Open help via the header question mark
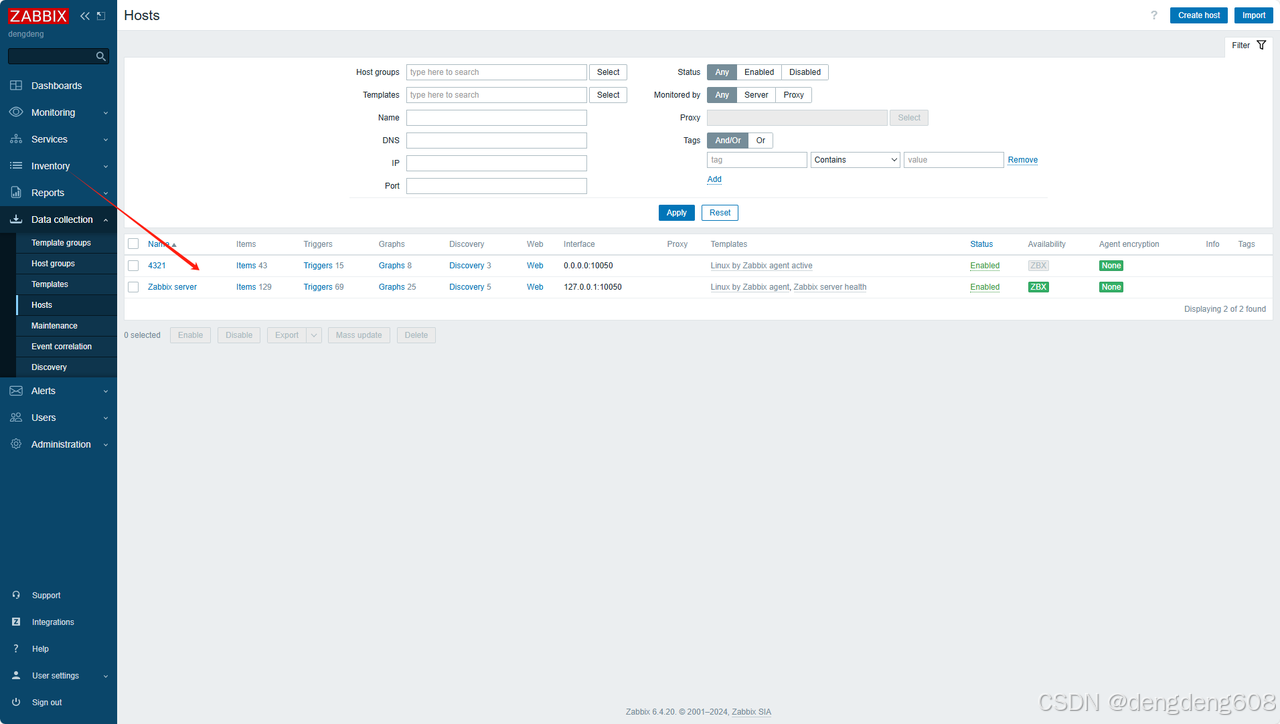This screenshot has width=1280, height=724. tap(1154, 15)
